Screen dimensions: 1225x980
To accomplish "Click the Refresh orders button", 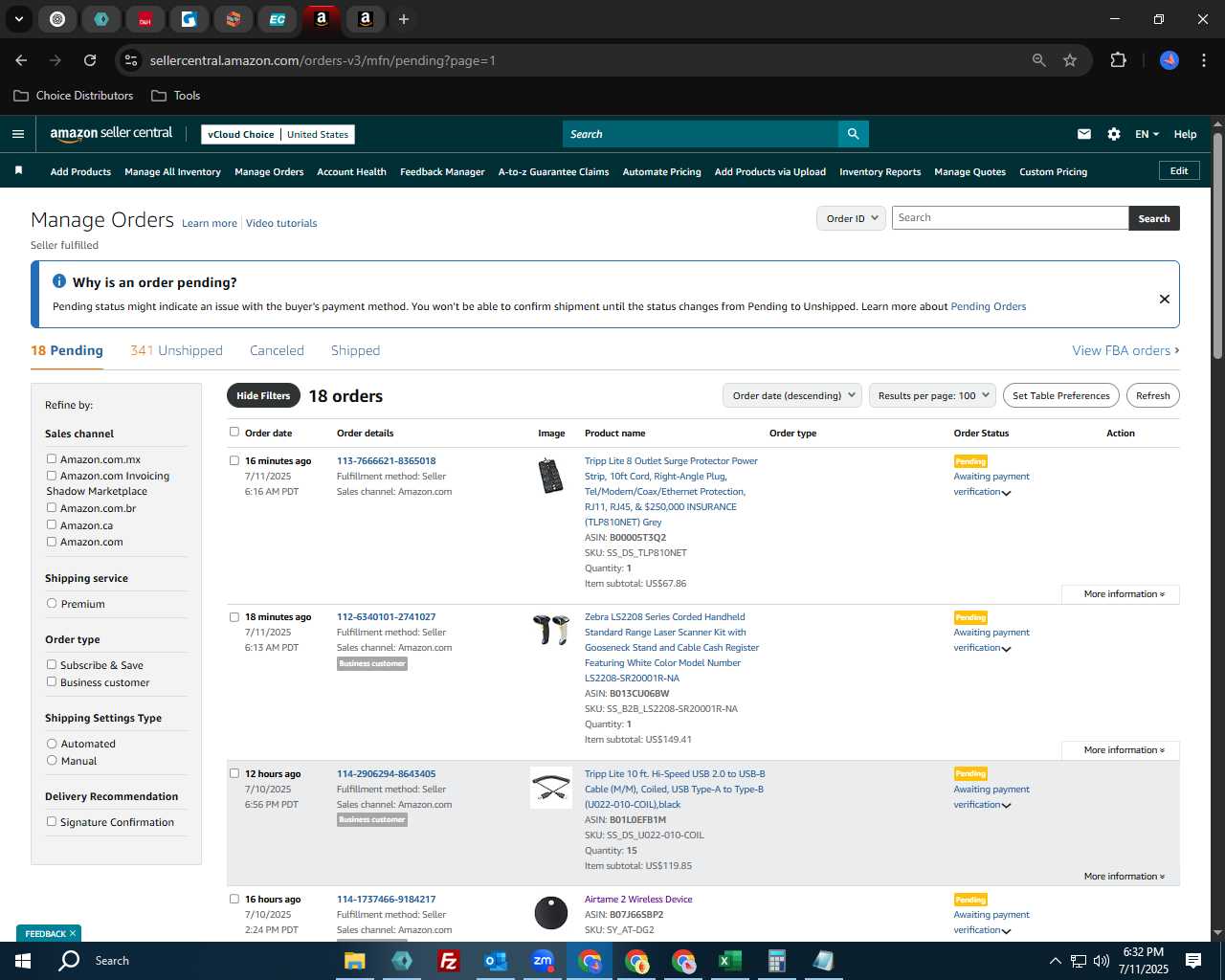I will [1152, 395].
